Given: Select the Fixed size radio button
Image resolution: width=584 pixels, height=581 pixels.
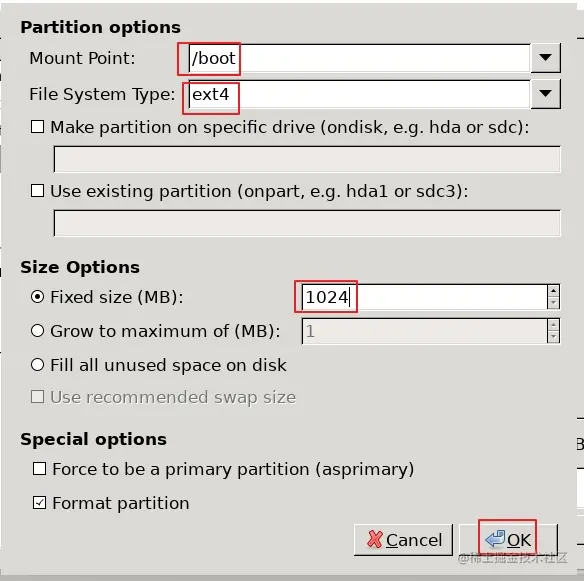Looking at the screenshot, I should pyautogui.click(x=38, y=297).
